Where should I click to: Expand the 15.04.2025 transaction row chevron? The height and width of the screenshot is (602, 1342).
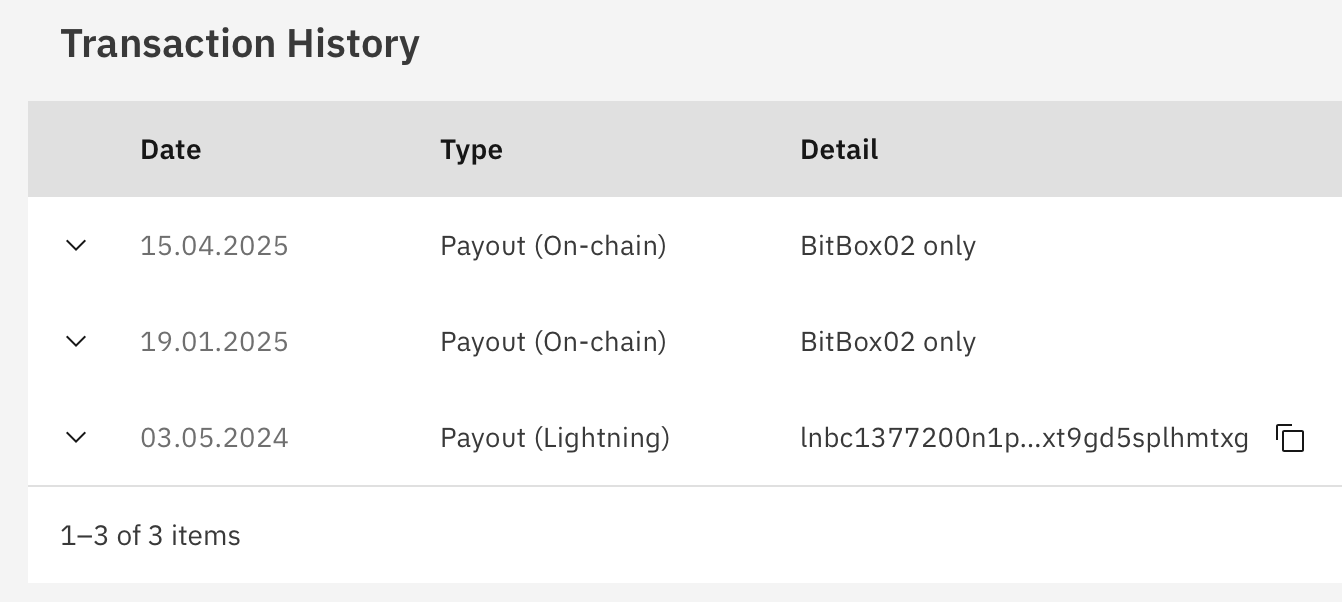pyautogui.click(x=76, y=245)
